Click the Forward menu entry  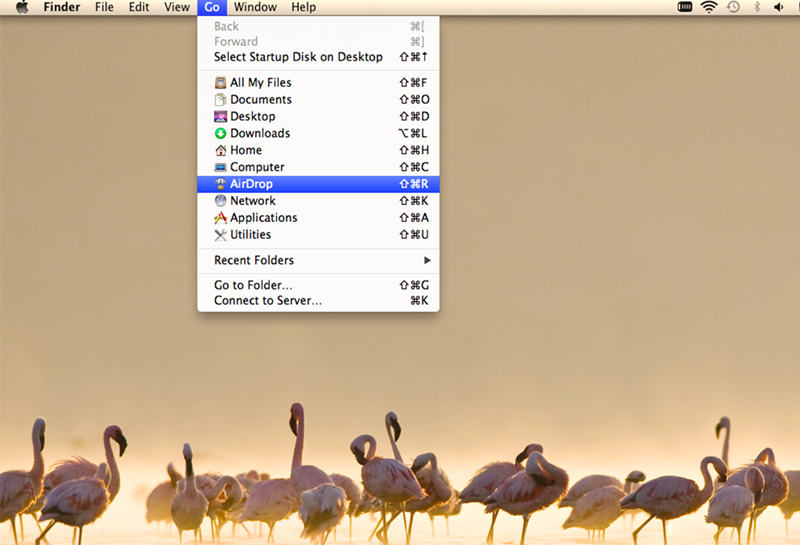point(318,41)
